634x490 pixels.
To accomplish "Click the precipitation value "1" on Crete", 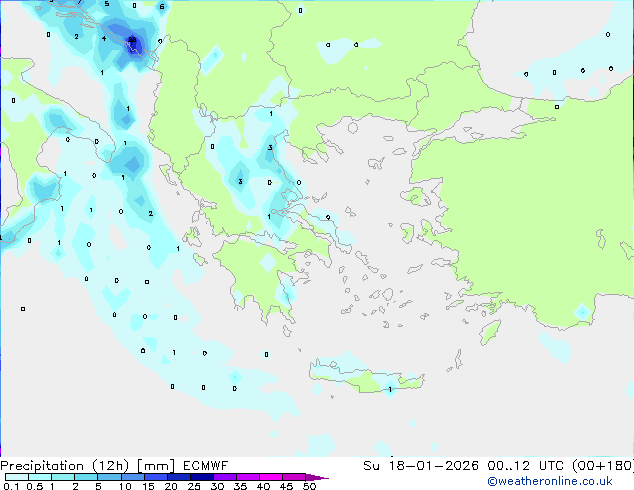I will [390, 390].
